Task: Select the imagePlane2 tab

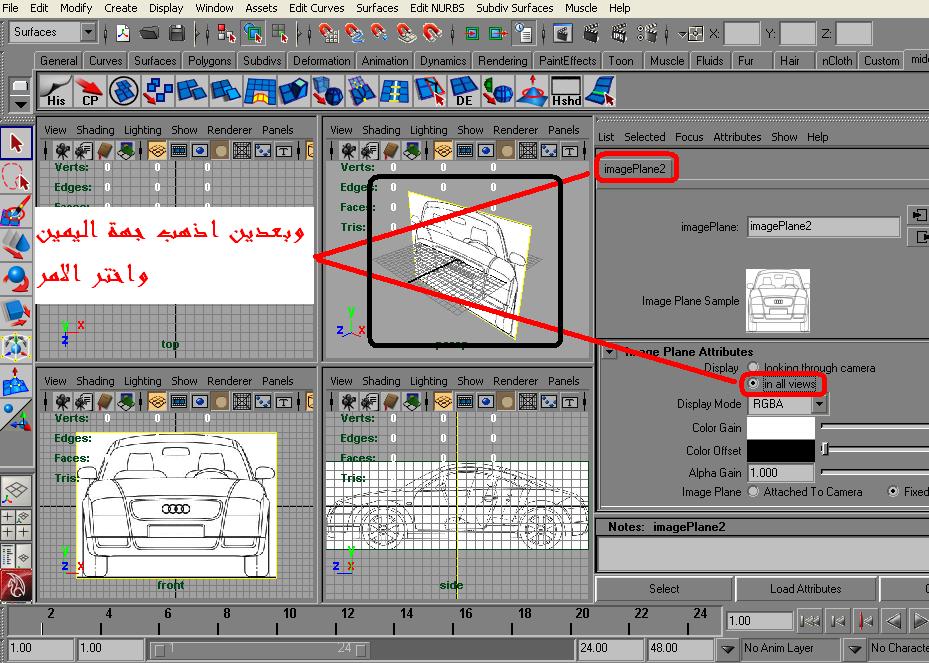Action: (635, 169)
